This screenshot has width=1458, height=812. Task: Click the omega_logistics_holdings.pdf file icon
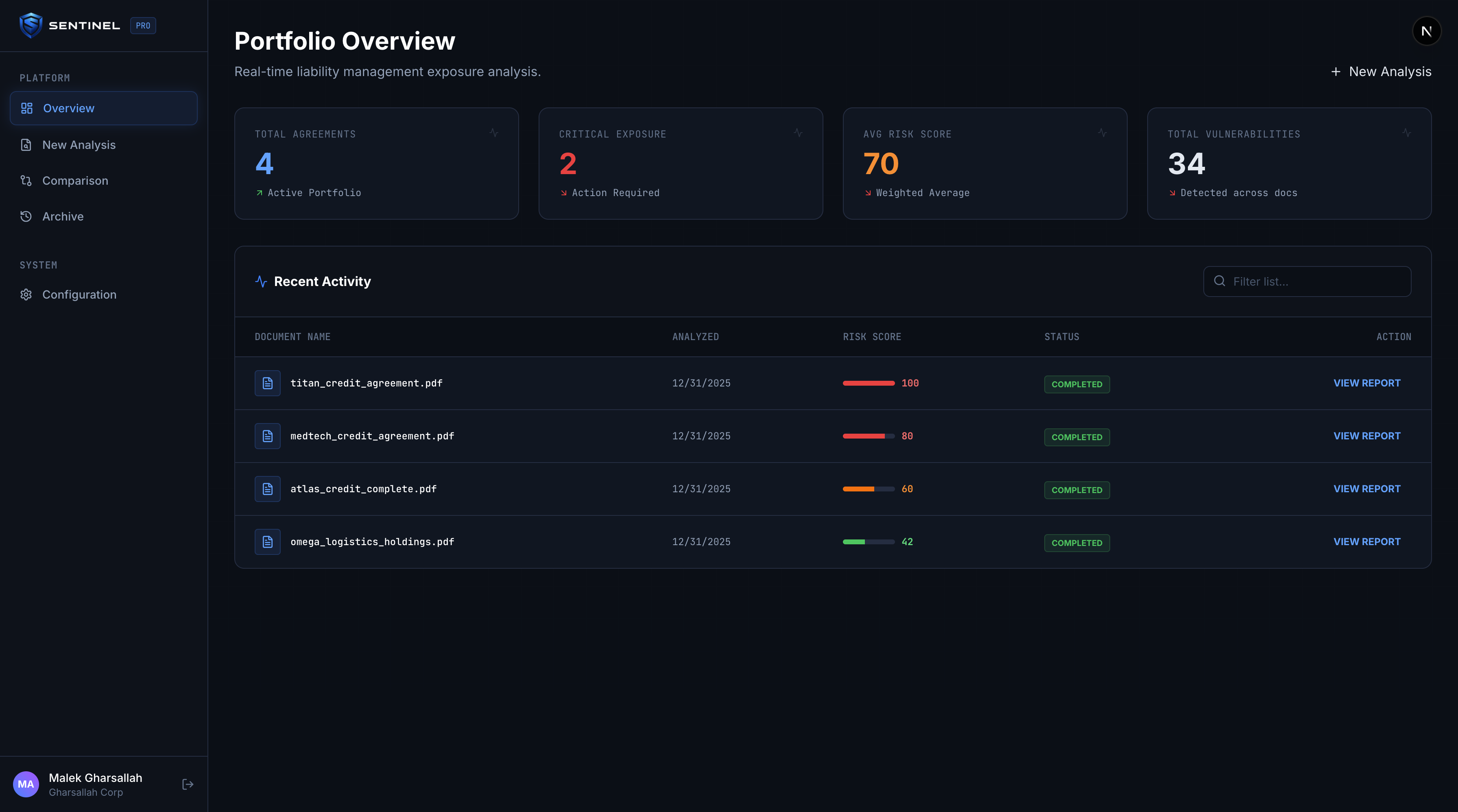coord(267,541)
